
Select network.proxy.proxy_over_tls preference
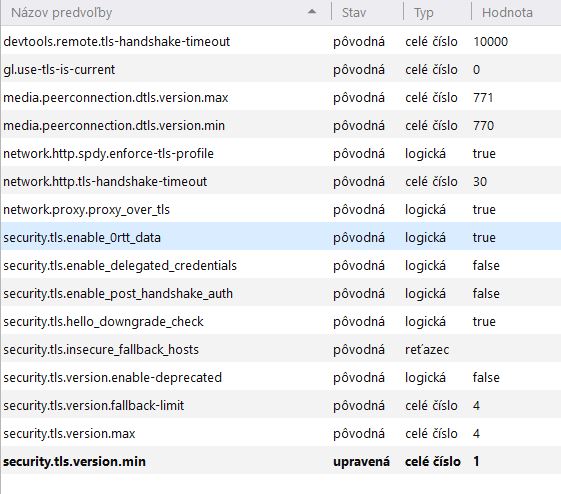[281, 209]
